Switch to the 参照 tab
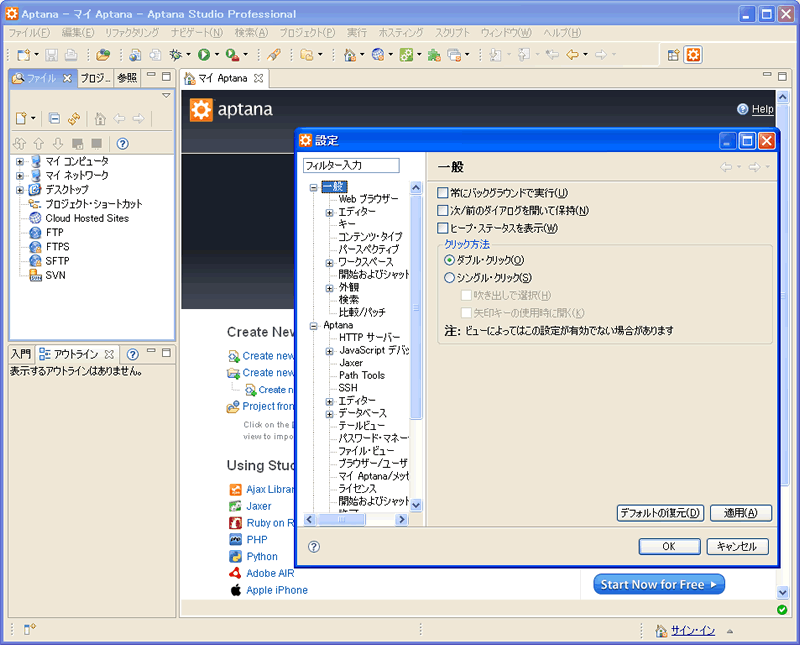Viewport: 800px width, 645px height. click(127, 78)
